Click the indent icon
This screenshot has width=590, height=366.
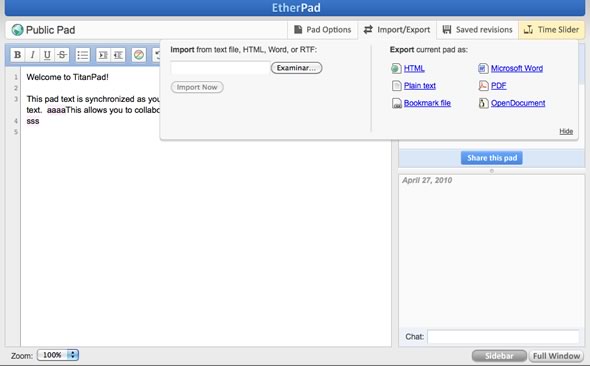pos(103,55)
